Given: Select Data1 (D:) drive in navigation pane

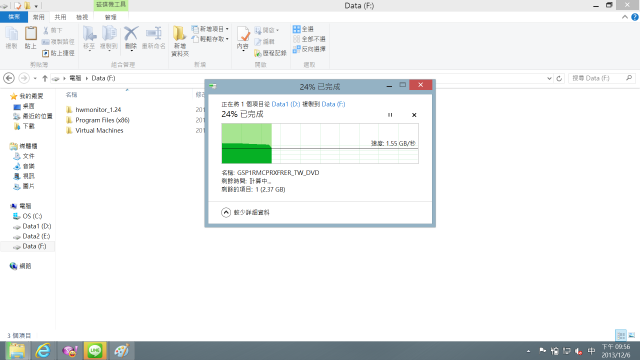Looking at the screenshot, I should tap(32, 226).
